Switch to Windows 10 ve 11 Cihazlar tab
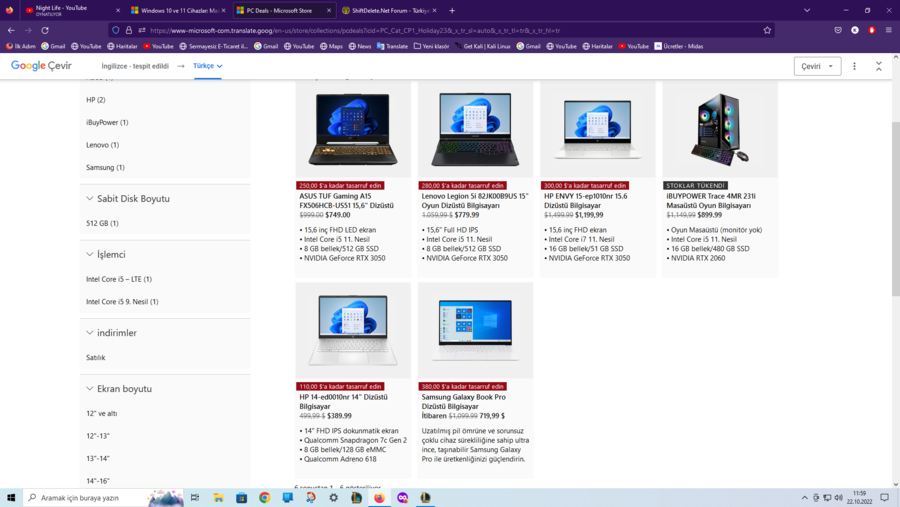 click(x=175, y=10)
